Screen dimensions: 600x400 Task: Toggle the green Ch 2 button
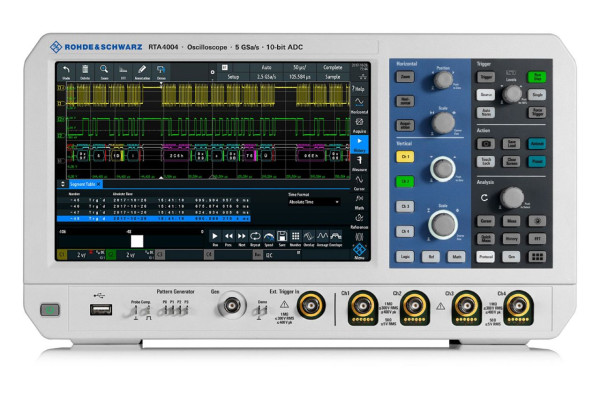[x=406, y=182]
